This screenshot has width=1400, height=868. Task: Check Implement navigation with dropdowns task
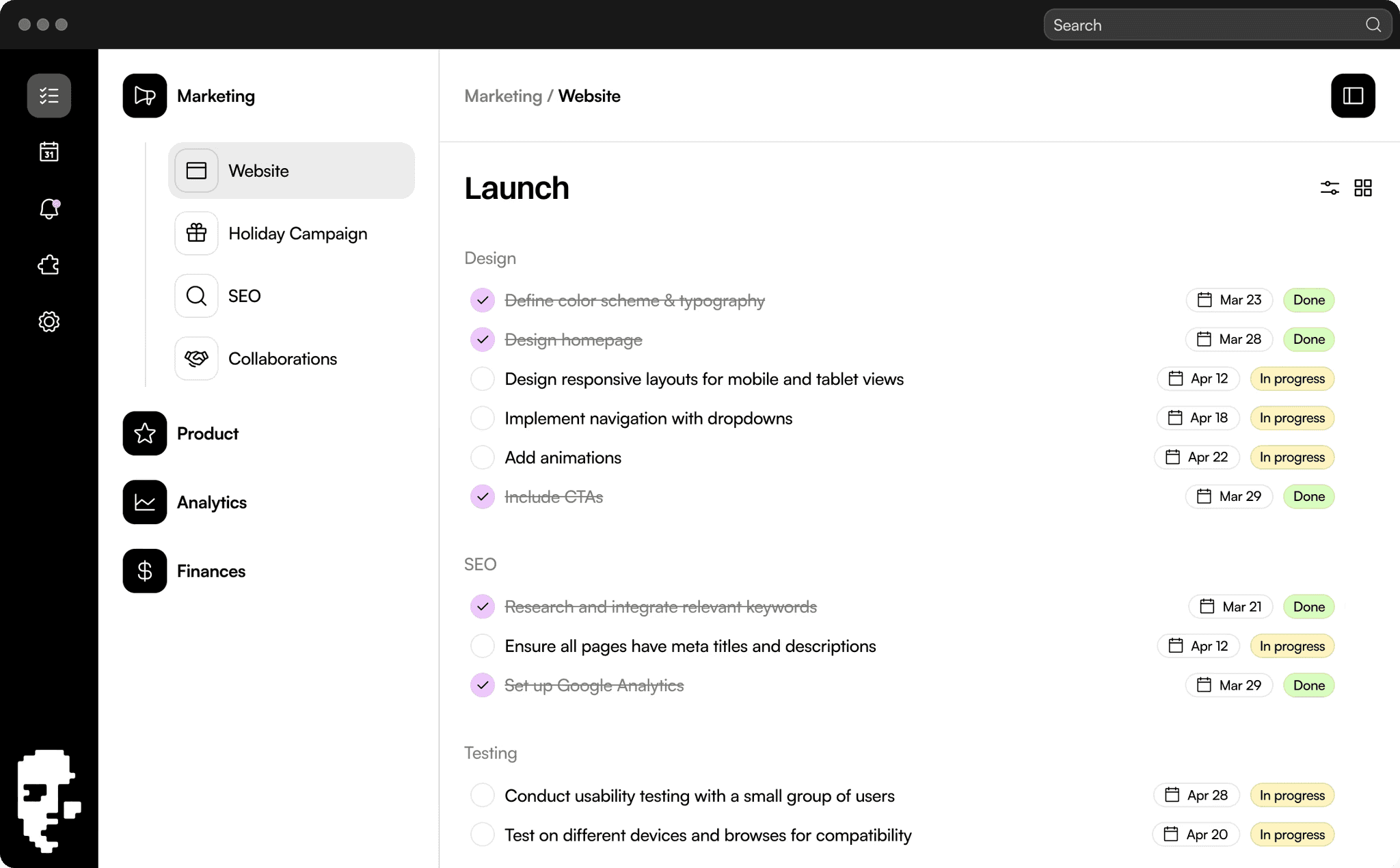(482, 418)
